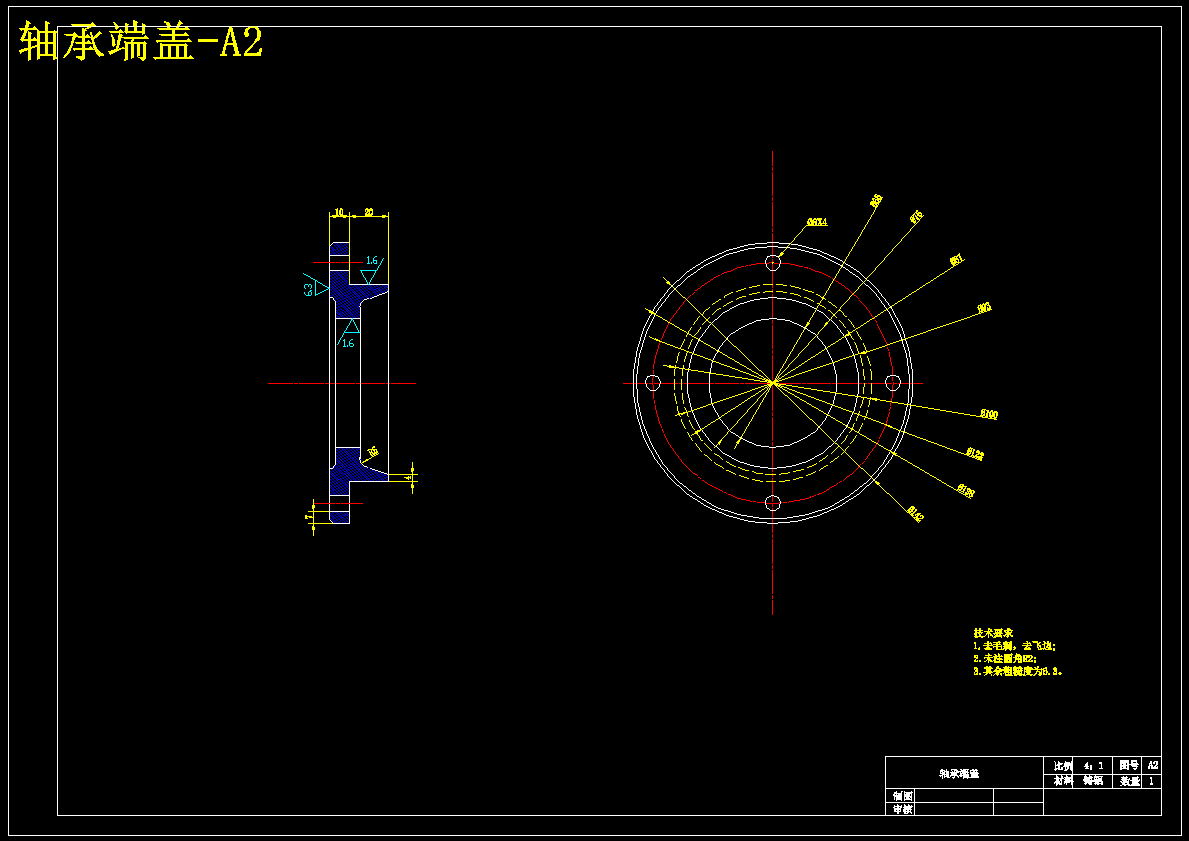Pick the cyan "6.3" surface roughness value
This screenshot has height=841, width=1189.
309,289
